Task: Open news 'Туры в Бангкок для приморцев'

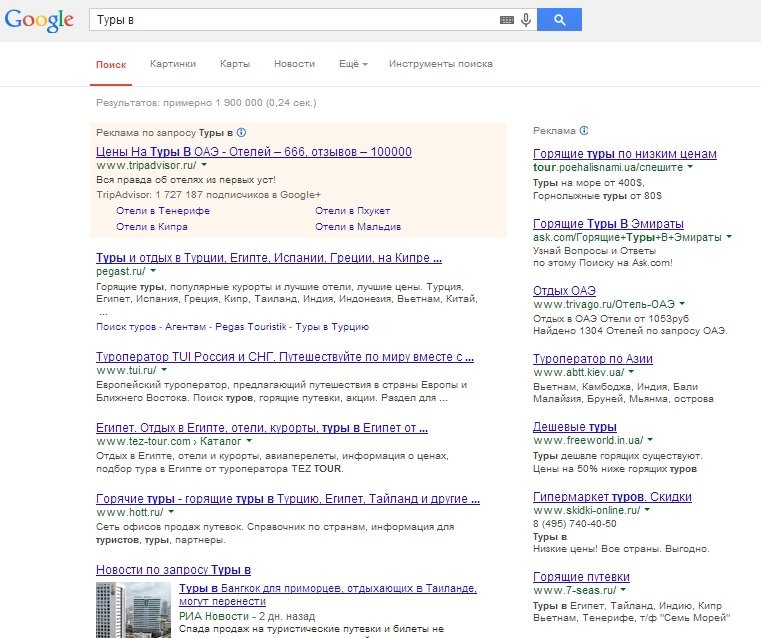Action: pos(328,594)
